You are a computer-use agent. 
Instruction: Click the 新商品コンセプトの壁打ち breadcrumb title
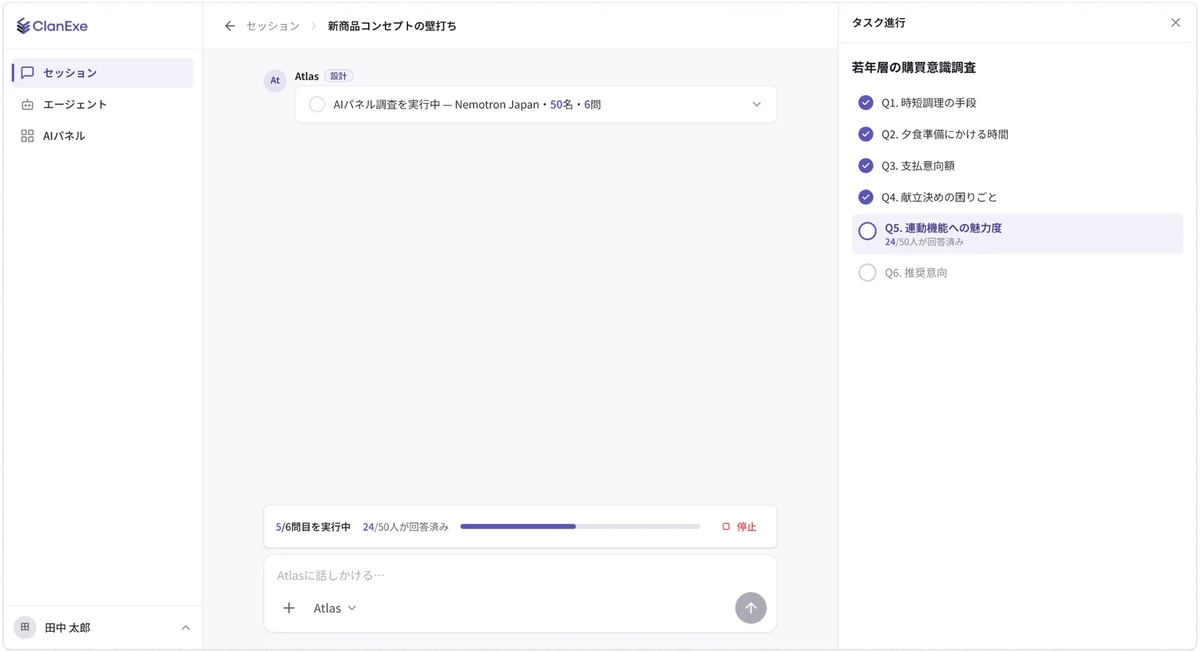pos(392,26)
